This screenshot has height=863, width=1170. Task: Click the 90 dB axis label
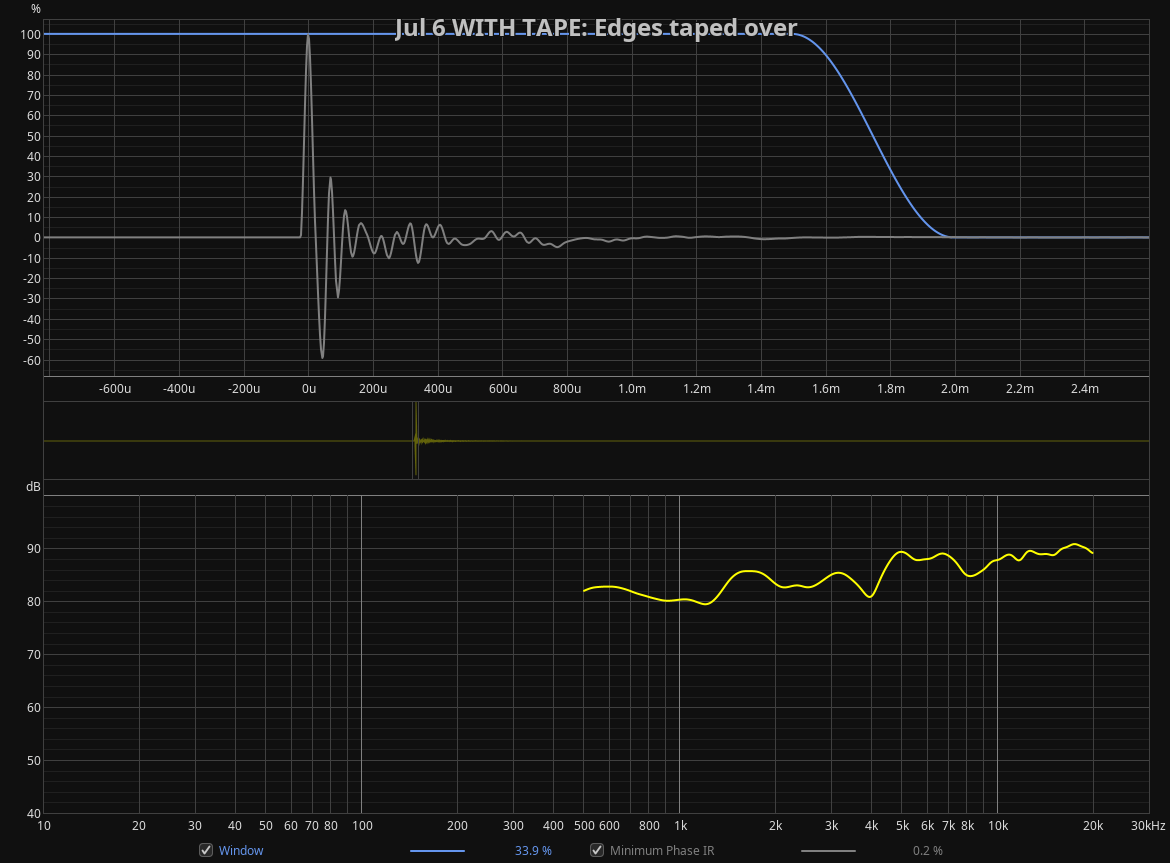point(34,549)
